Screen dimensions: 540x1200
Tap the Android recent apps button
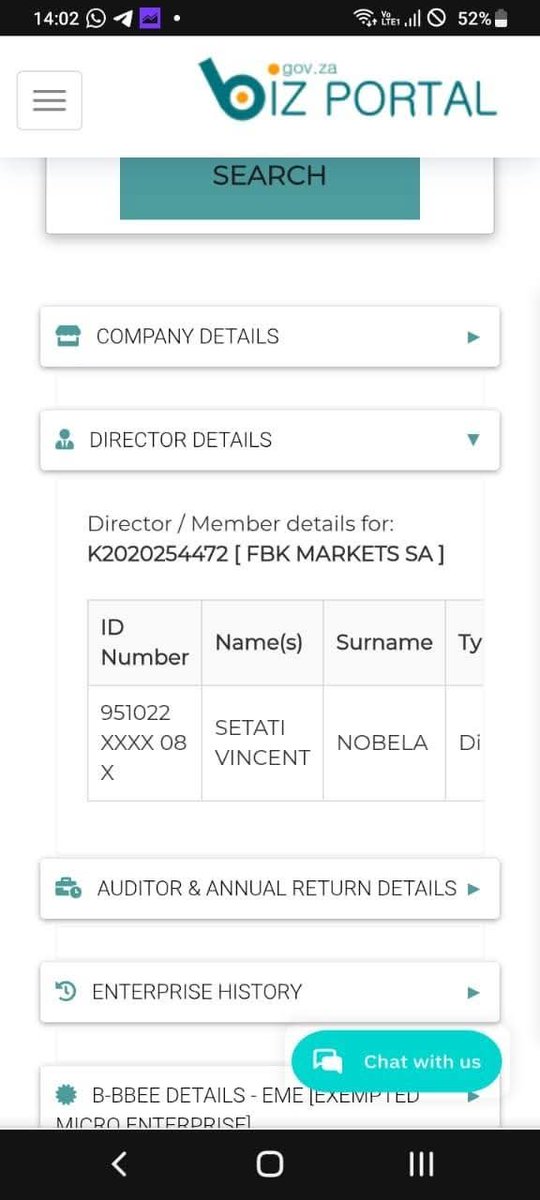(421, 1164)
